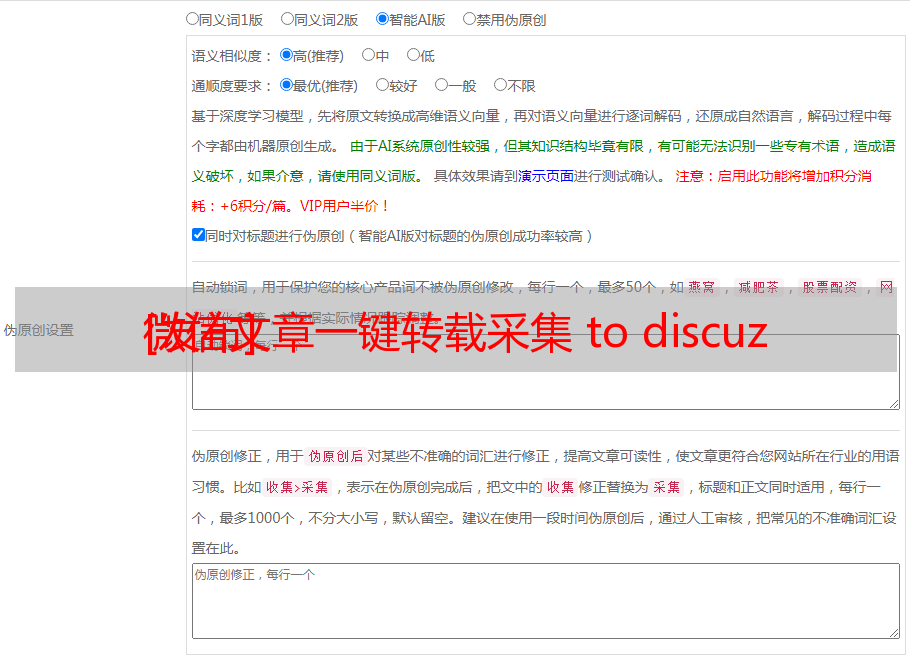Image resolution: width=911 pixels, height=658 pixels.
Task: Click the 伪原创设置 label
Action: click(39, 330)
